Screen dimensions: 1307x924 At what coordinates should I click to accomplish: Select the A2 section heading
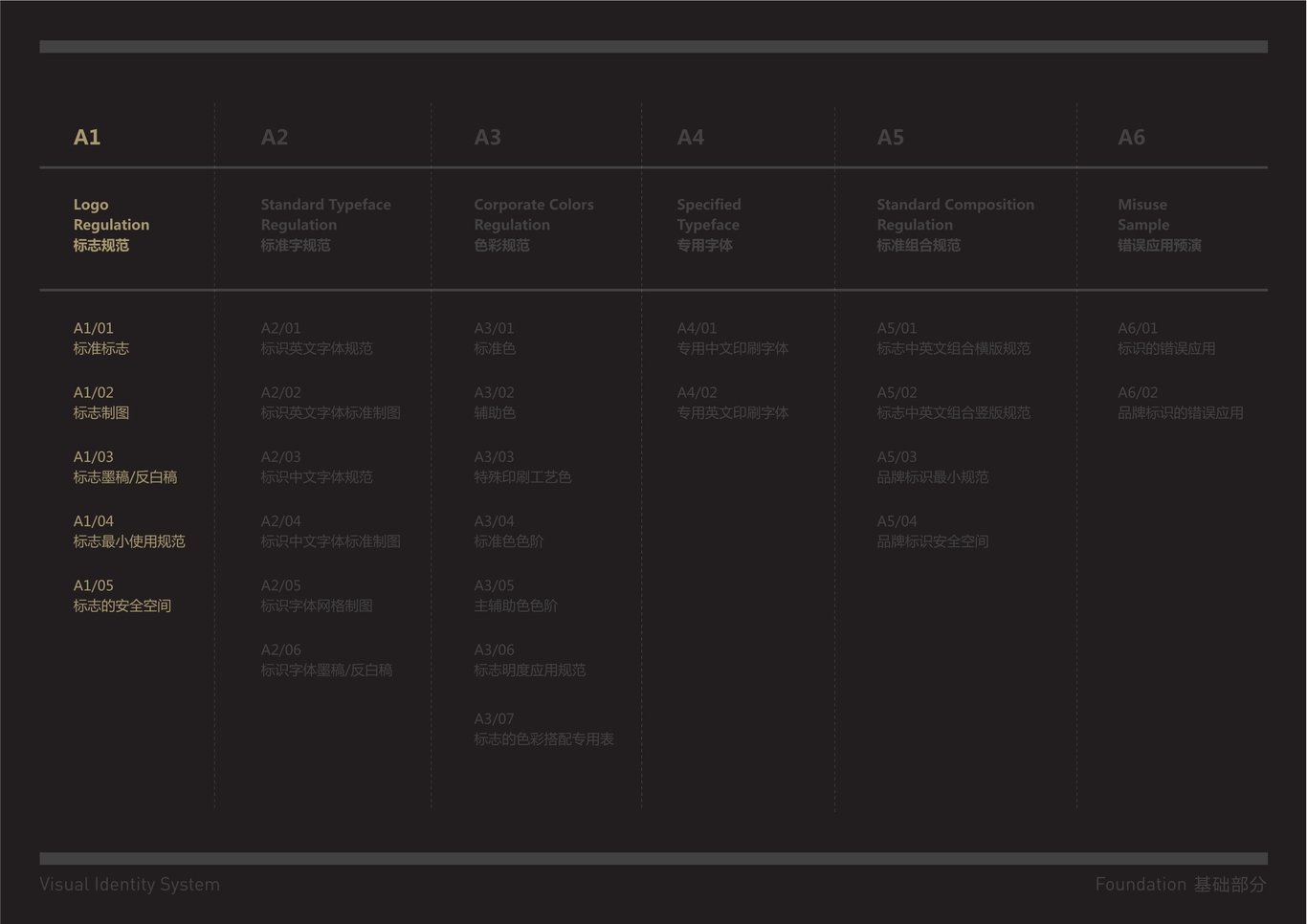275,137
